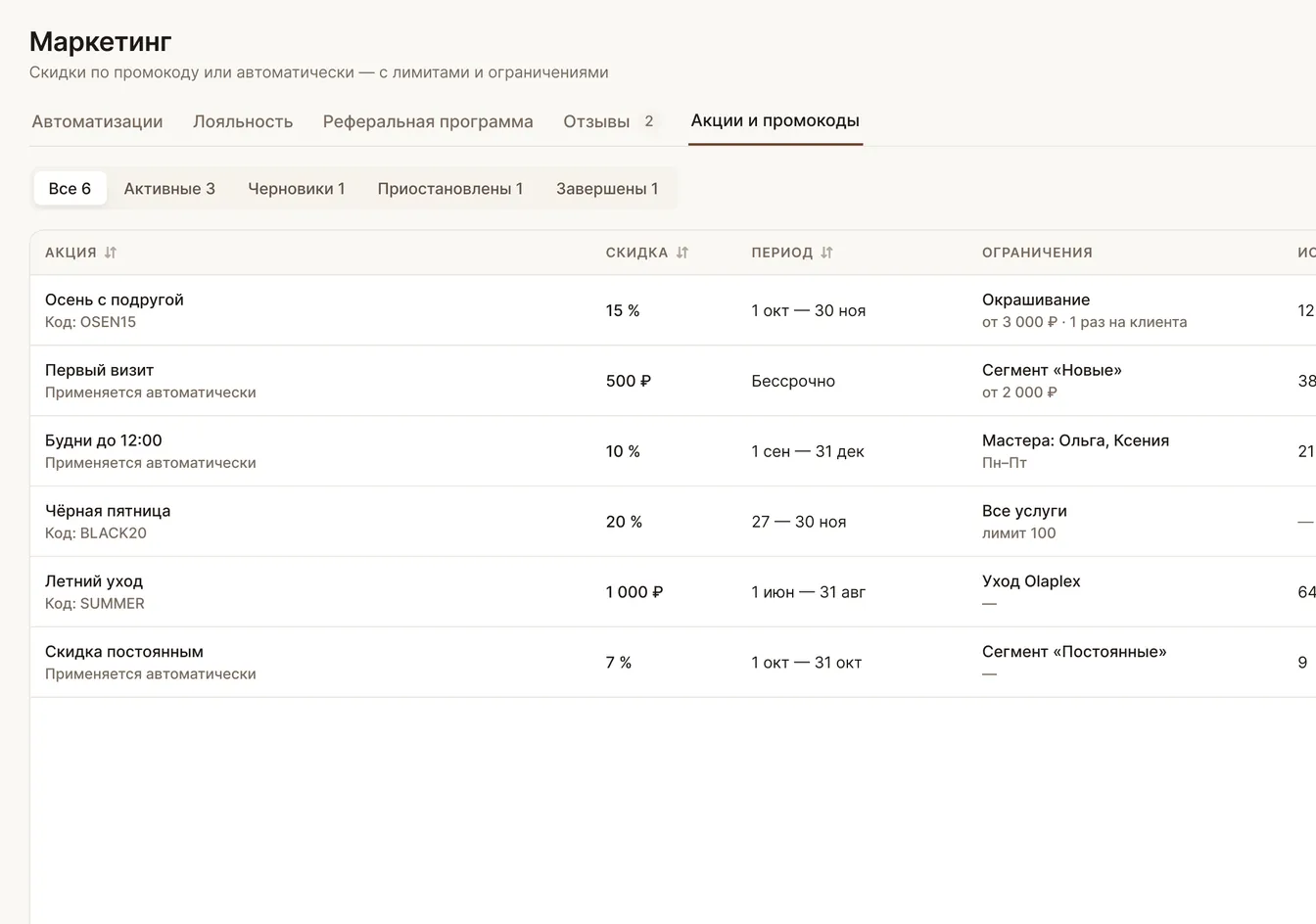
Task: Click the code BLACK20 text
Action: (96, 533)
